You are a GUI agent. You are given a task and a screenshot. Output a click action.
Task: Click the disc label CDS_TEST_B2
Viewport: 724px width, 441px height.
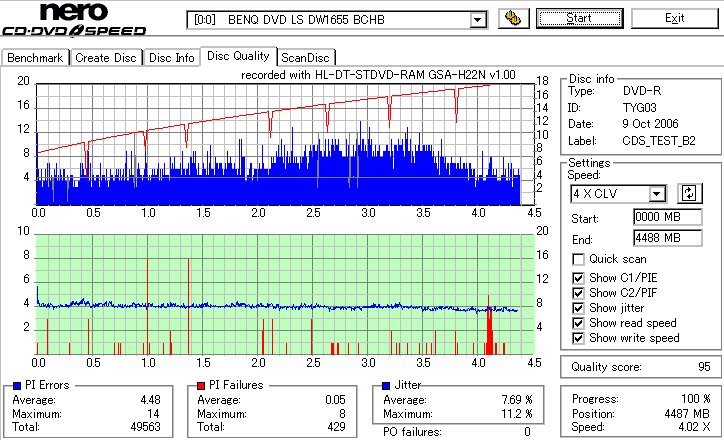point(659,141)
